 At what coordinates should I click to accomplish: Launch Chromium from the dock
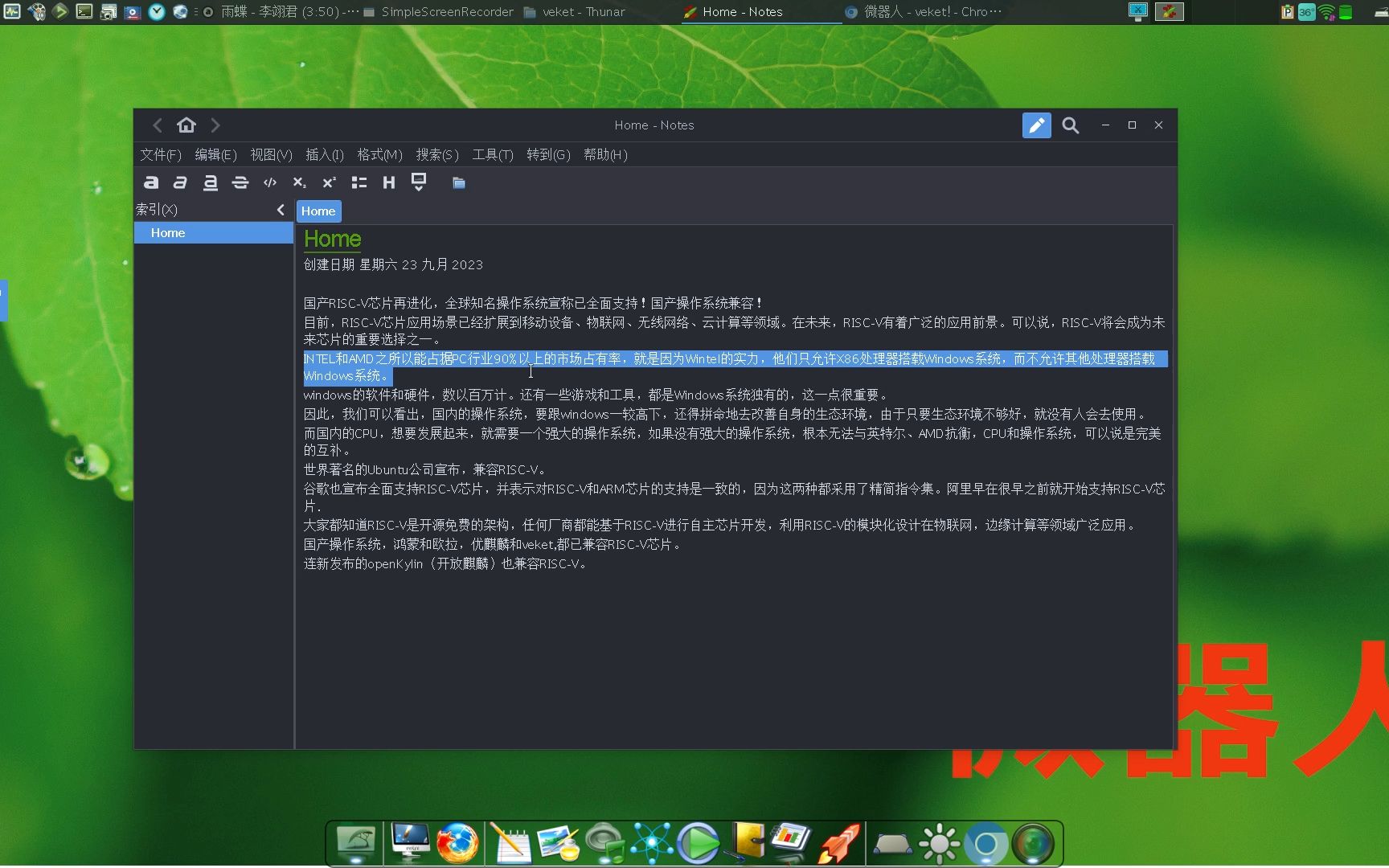tap(986, 844)
